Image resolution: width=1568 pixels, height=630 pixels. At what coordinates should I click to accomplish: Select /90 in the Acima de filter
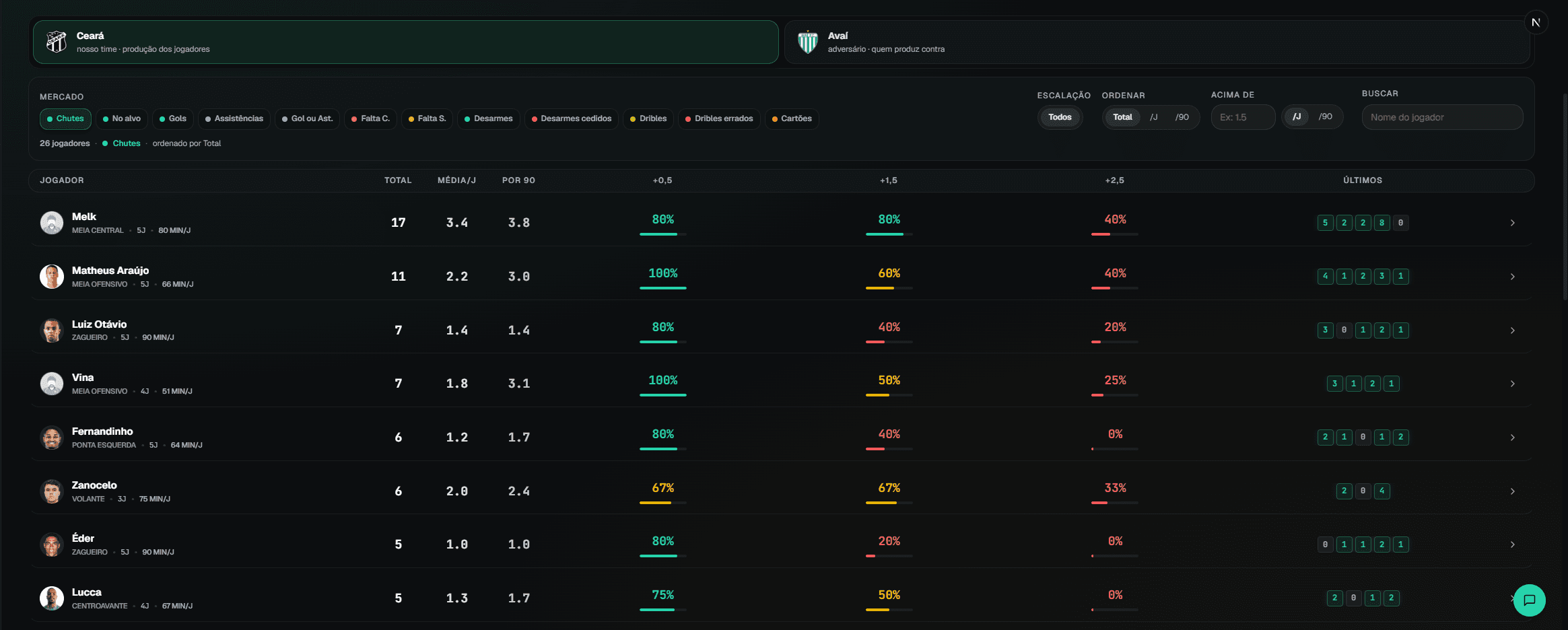click(x=1325, y=116)
